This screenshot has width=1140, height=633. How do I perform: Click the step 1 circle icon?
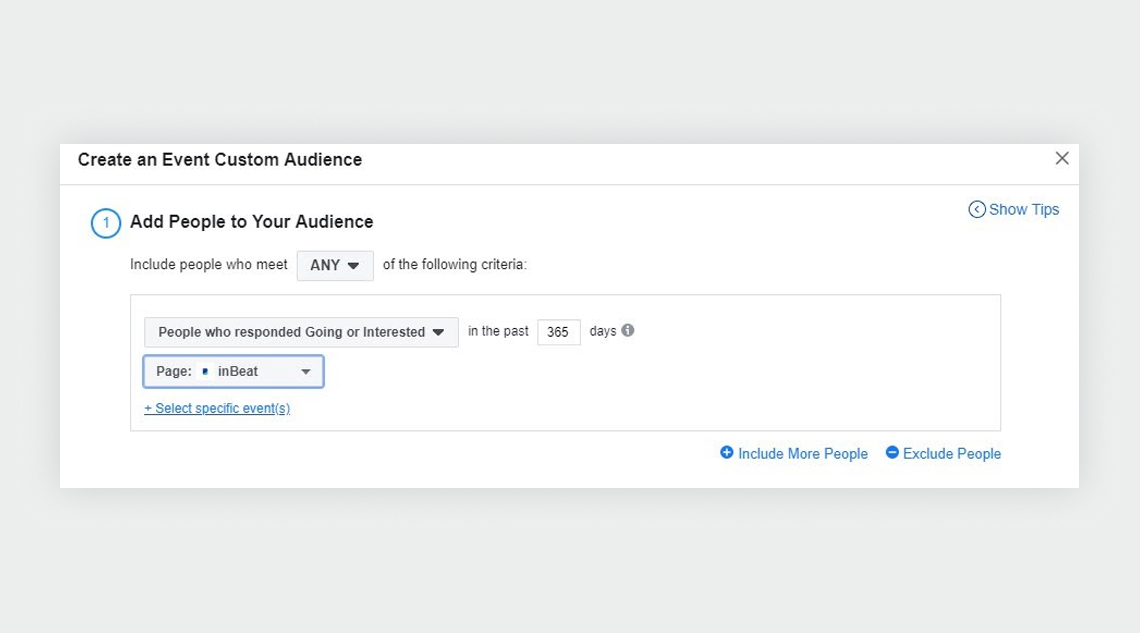point(105,223)
